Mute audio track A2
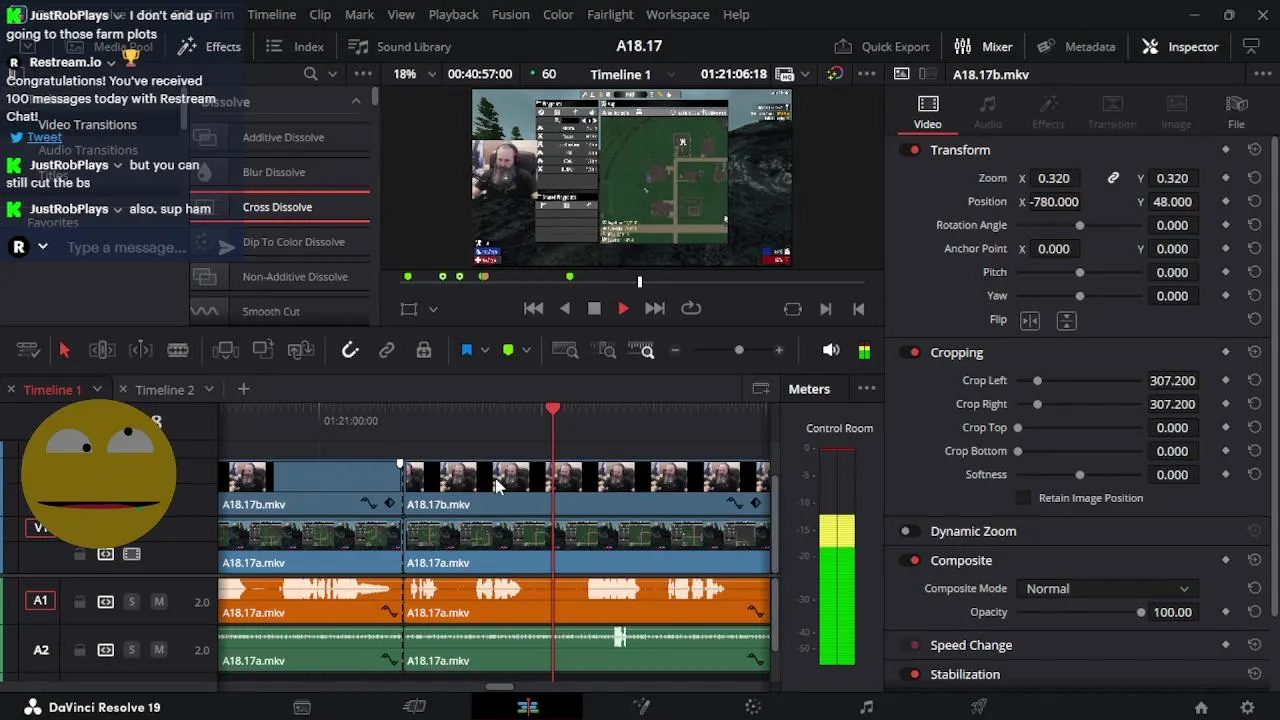1280x720 pixels. pyautogui.click(x=158, y=651)
